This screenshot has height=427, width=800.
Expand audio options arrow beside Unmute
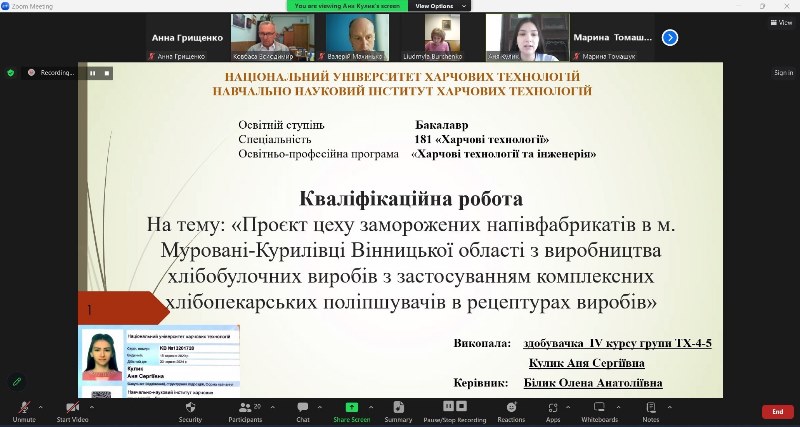click(x=40, y=407)
